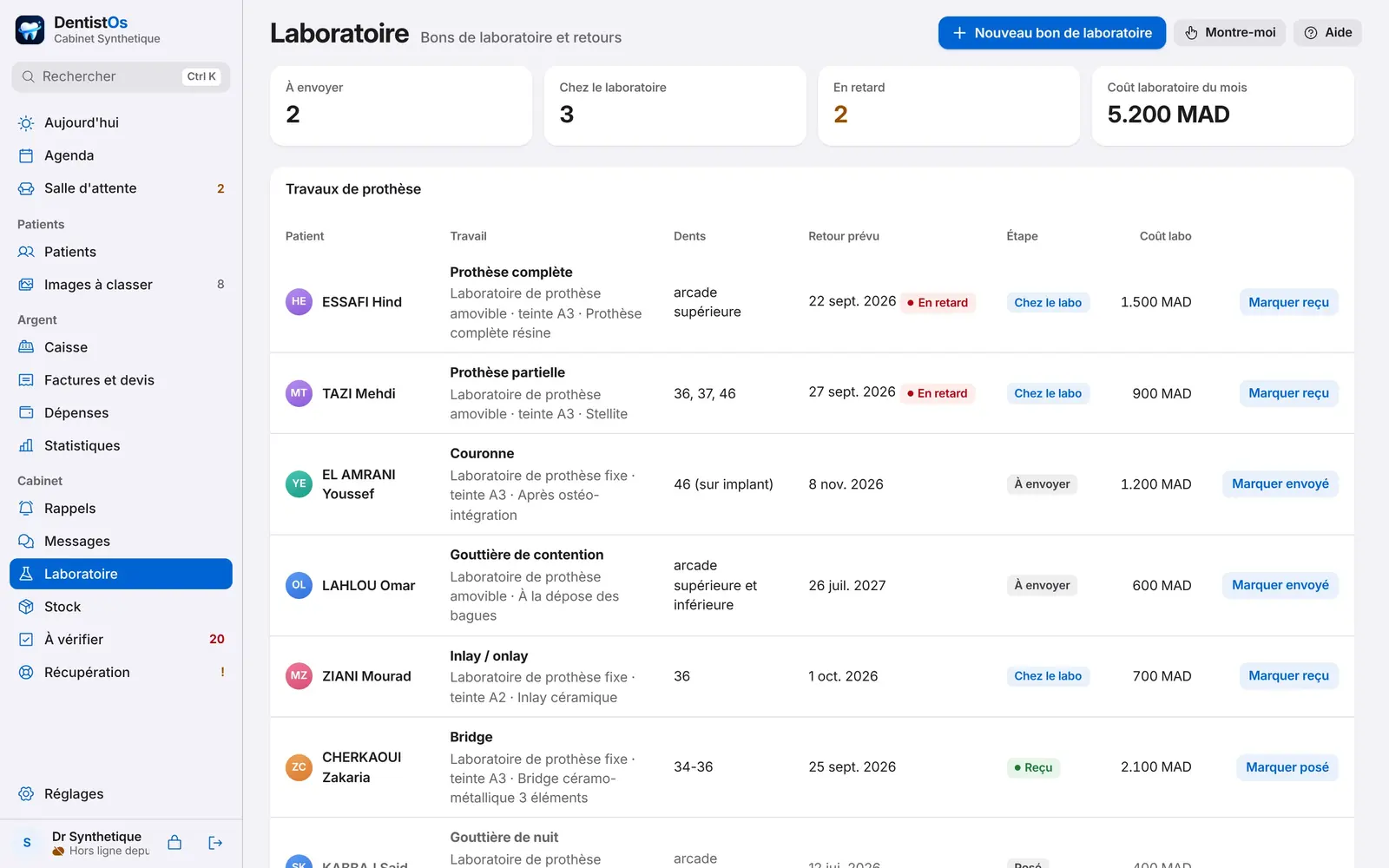Click ZIANI Mourad avatar MZ

tap(299, 676)
